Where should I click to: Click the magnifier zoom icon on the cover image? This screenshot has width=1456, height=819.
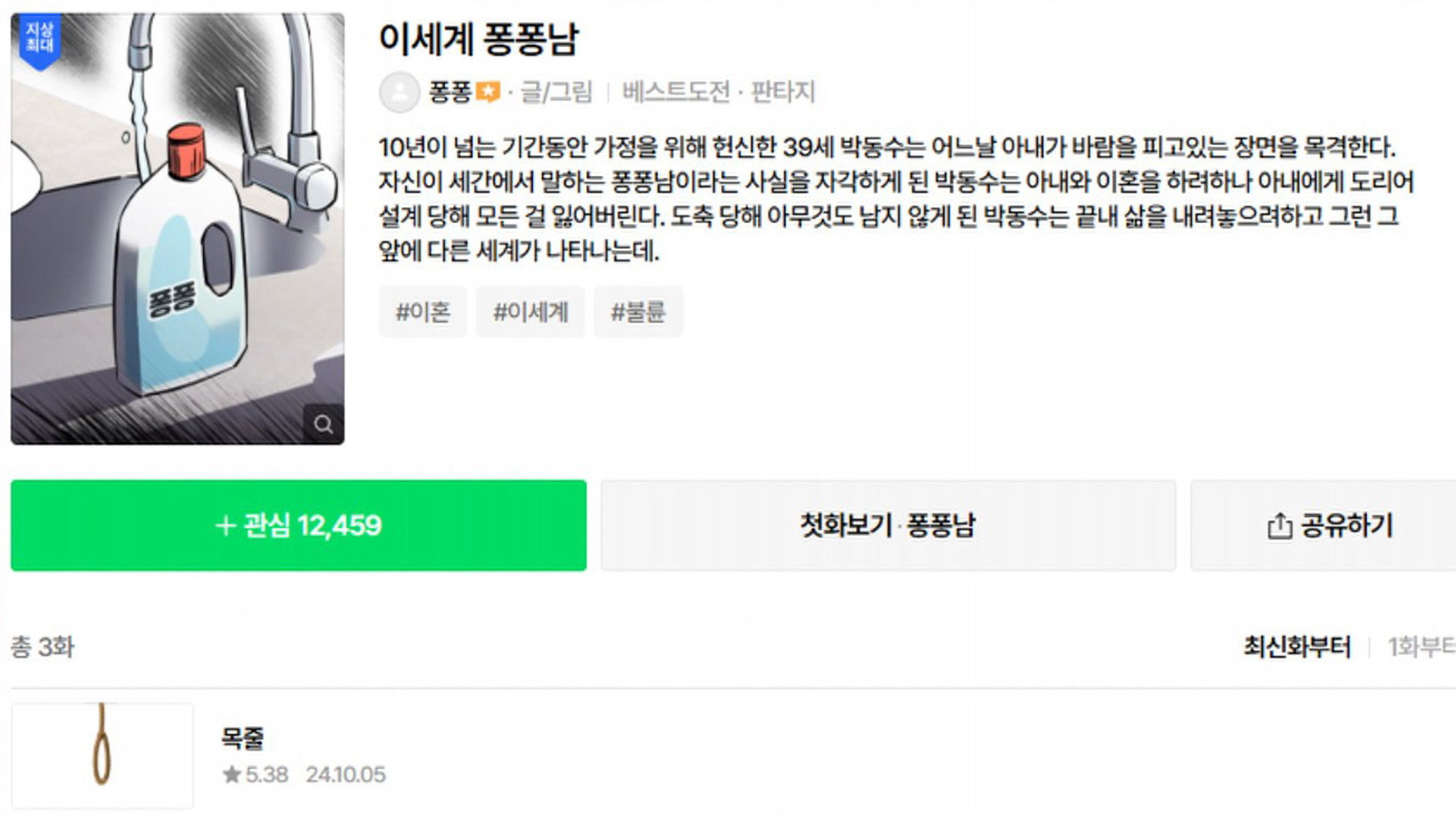(x=325, y=425)
